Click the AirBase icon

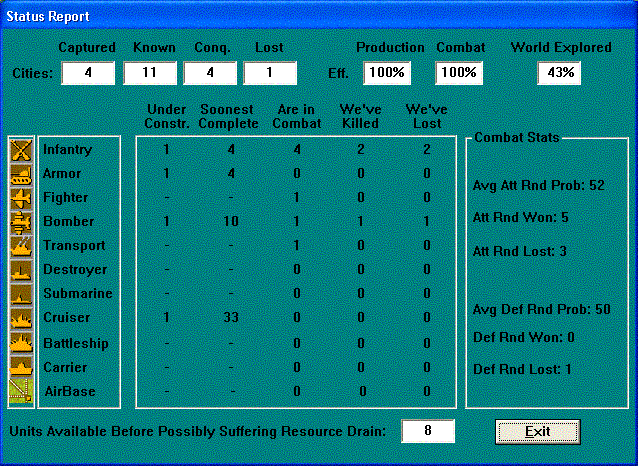pos(21,391)
